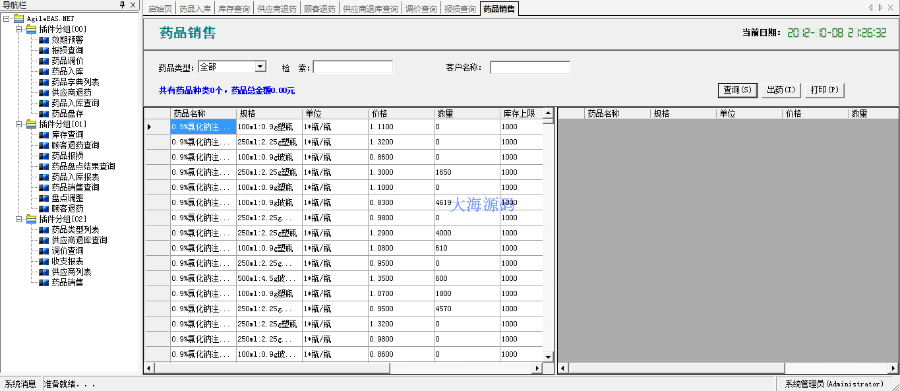Switch to the 供应商退库查询 tab

click(x=370, y=9)
